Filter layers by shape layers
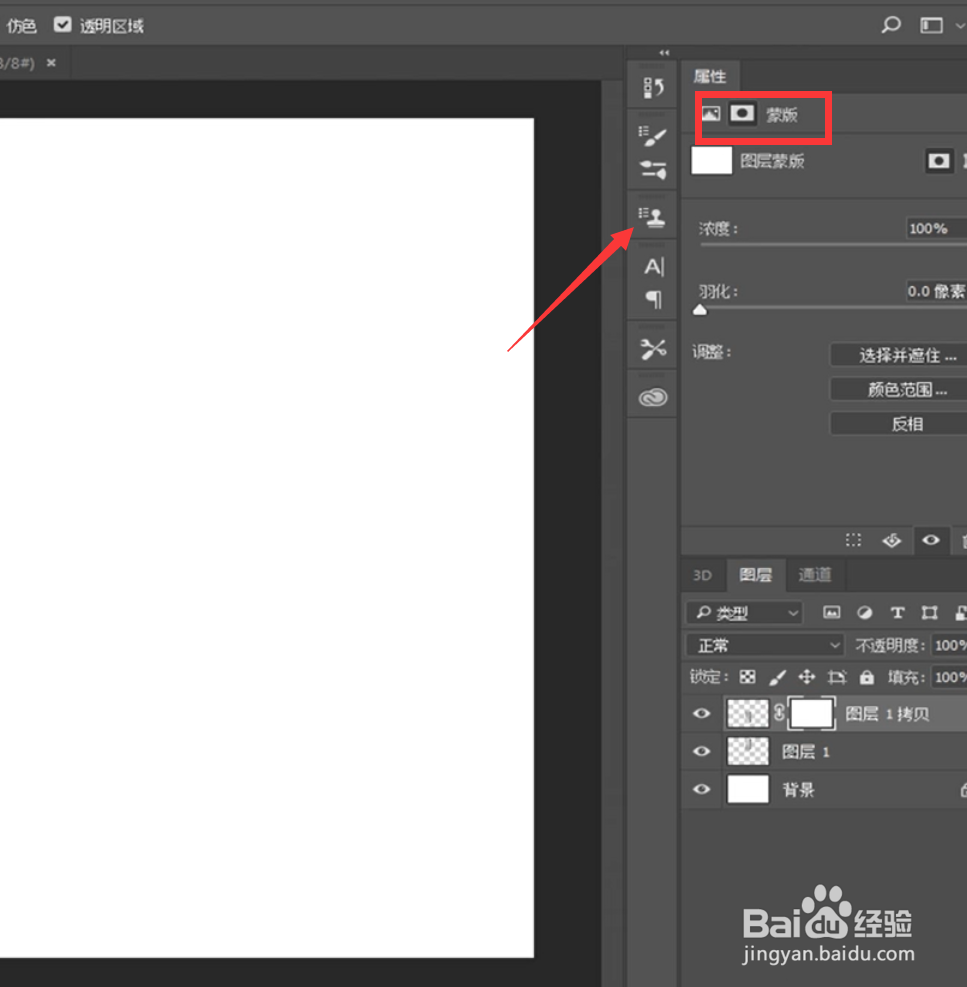Screen dimensions: 967x987 click(x=929, y=612)
